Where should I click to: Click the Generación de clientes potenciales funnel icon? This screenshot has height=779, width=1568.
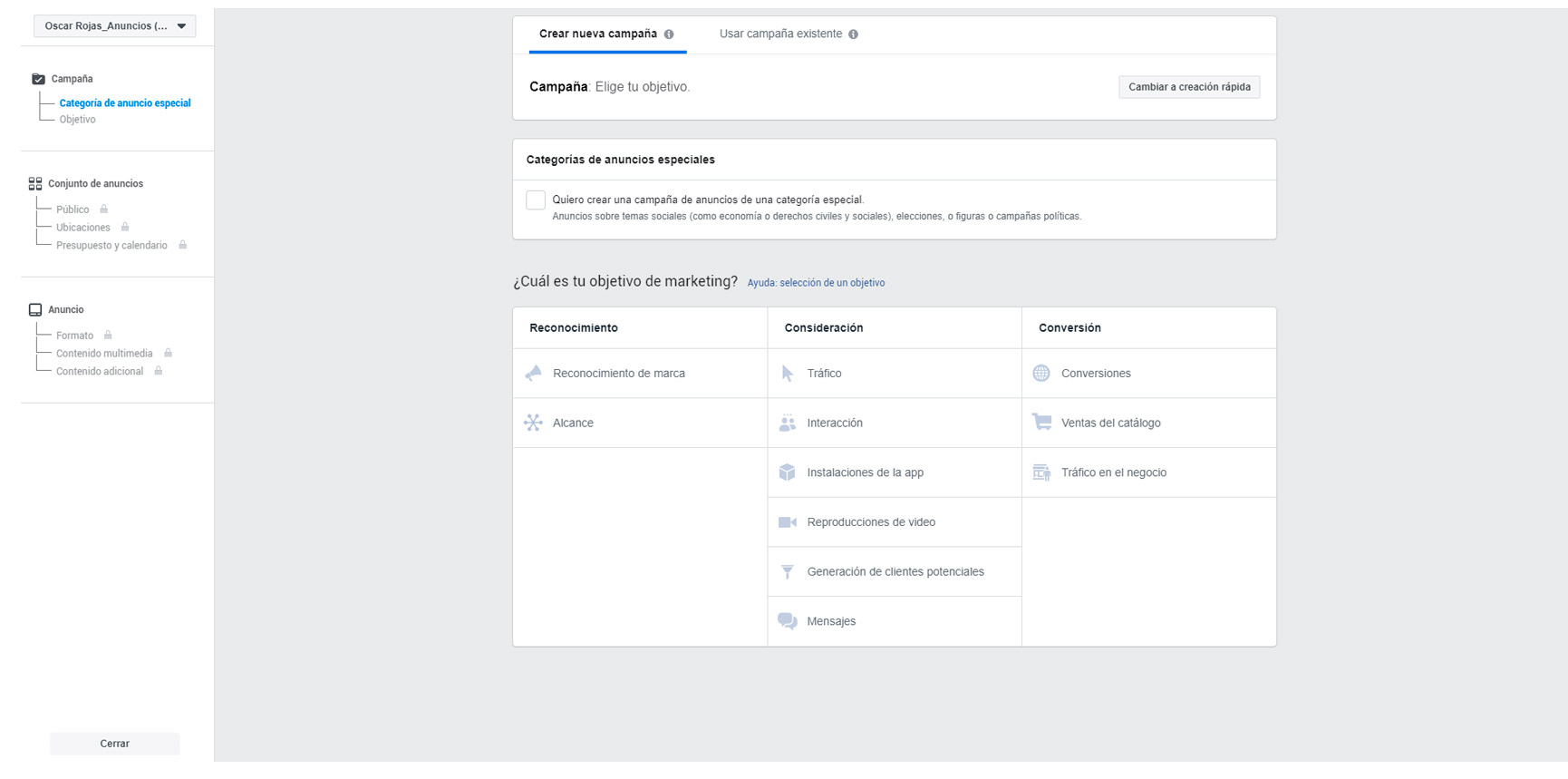point(788,571)
